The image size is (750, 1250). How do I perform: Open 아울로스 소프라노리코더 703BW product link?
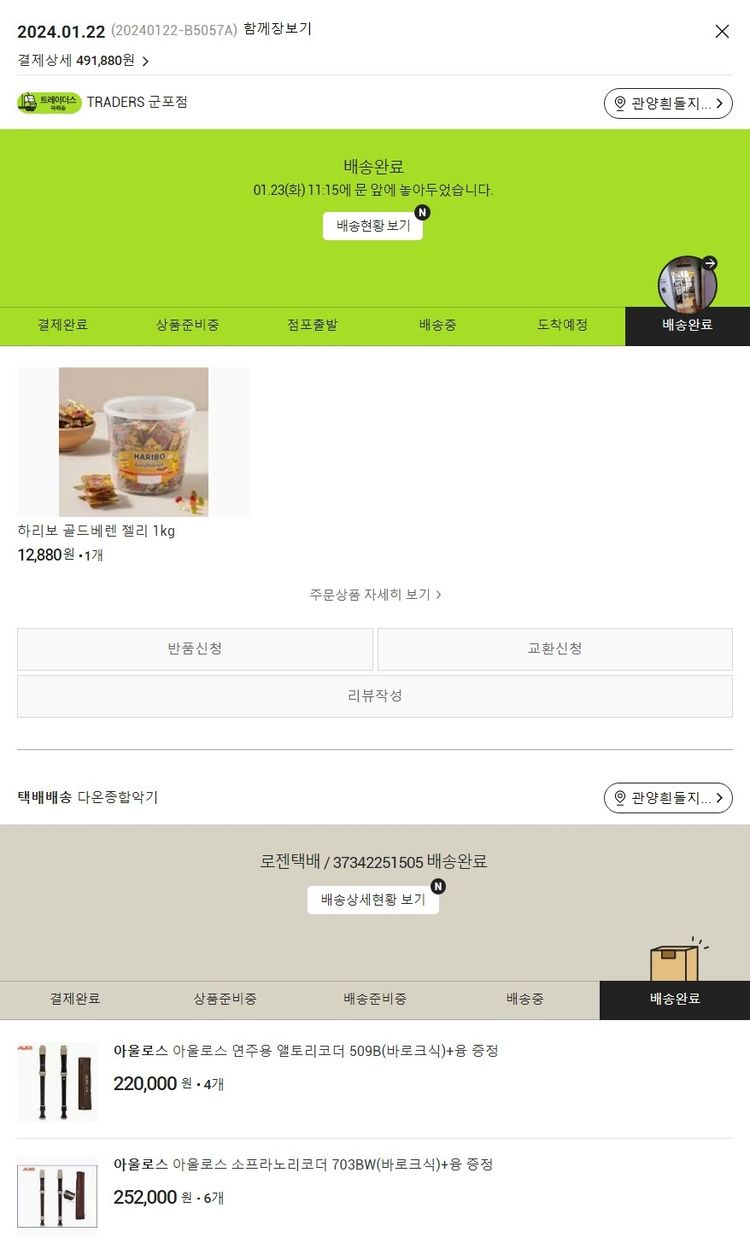pos(303,1165)
